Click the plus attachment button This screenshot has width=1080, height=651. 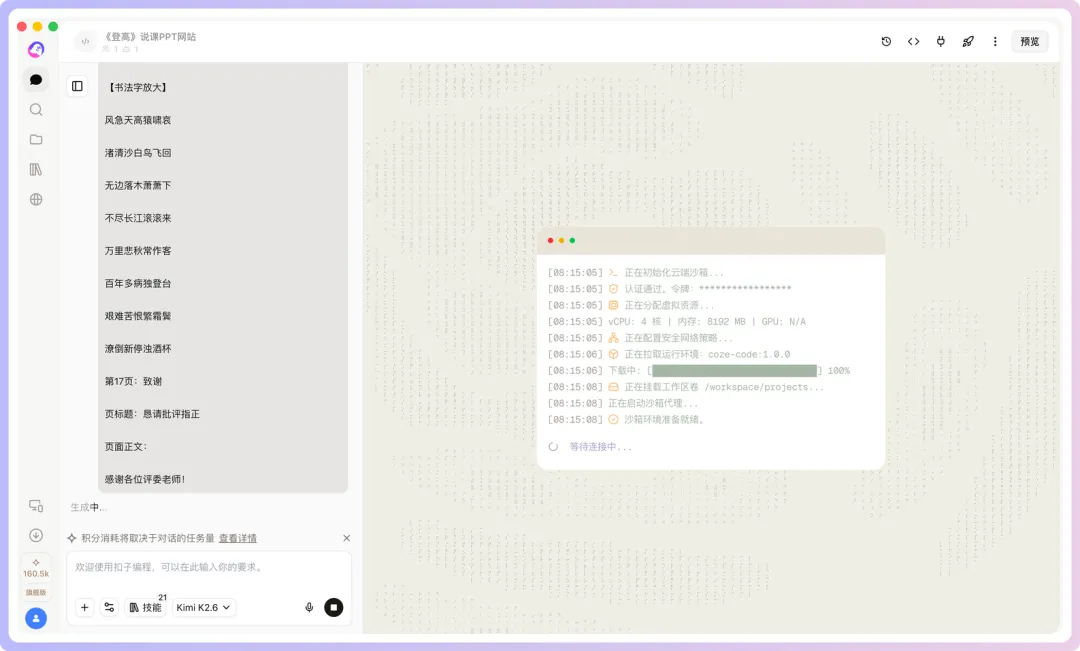point(84,607)
